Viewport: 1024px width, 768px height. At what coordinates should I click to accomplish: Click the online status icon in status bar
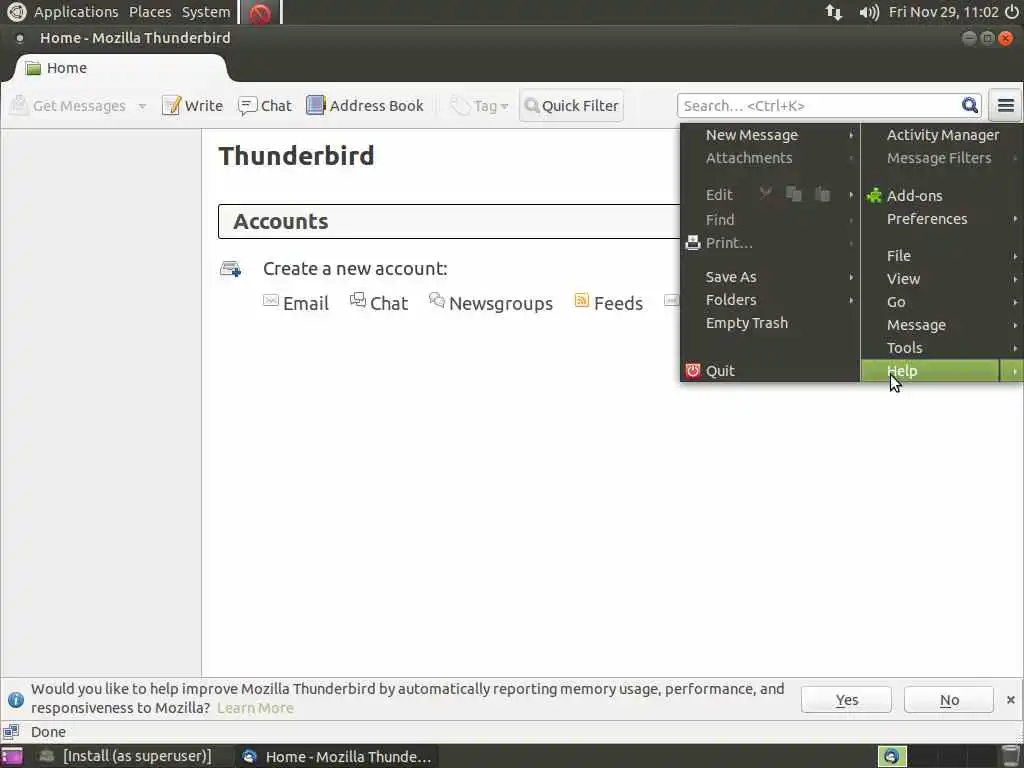tap(11, 731)
